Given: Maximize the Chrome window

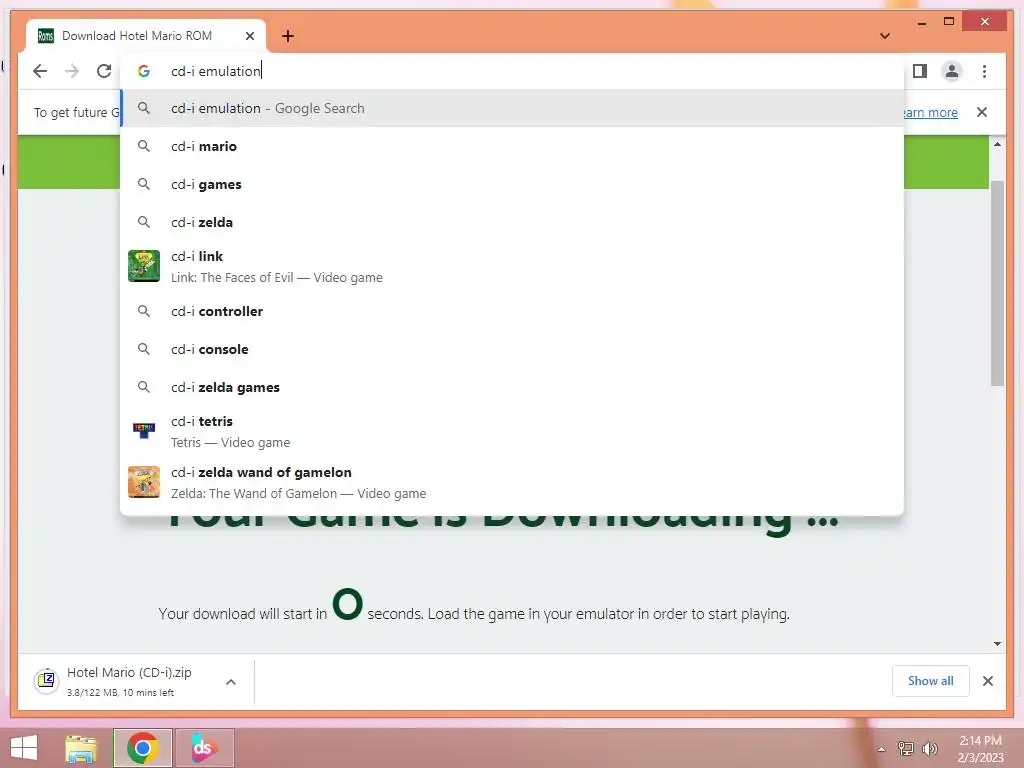Looking at the screenshot, I should pyautogui.click(x=949, y=22).
